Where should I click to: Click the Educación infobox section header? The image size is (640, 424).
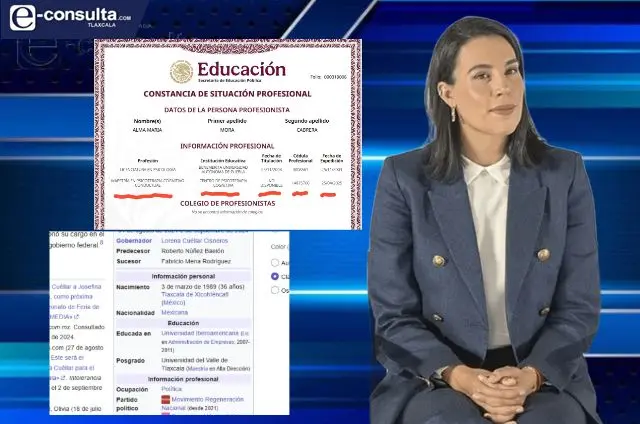click(x=183, y=323)
